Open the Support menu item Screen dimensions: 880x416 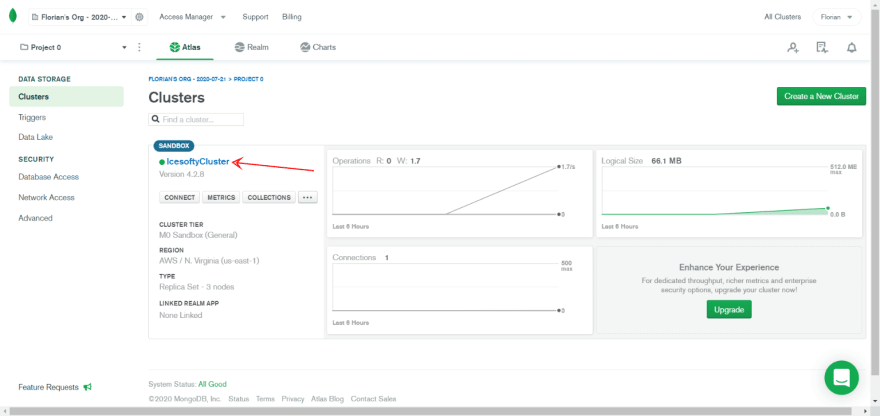click(255, 17)
